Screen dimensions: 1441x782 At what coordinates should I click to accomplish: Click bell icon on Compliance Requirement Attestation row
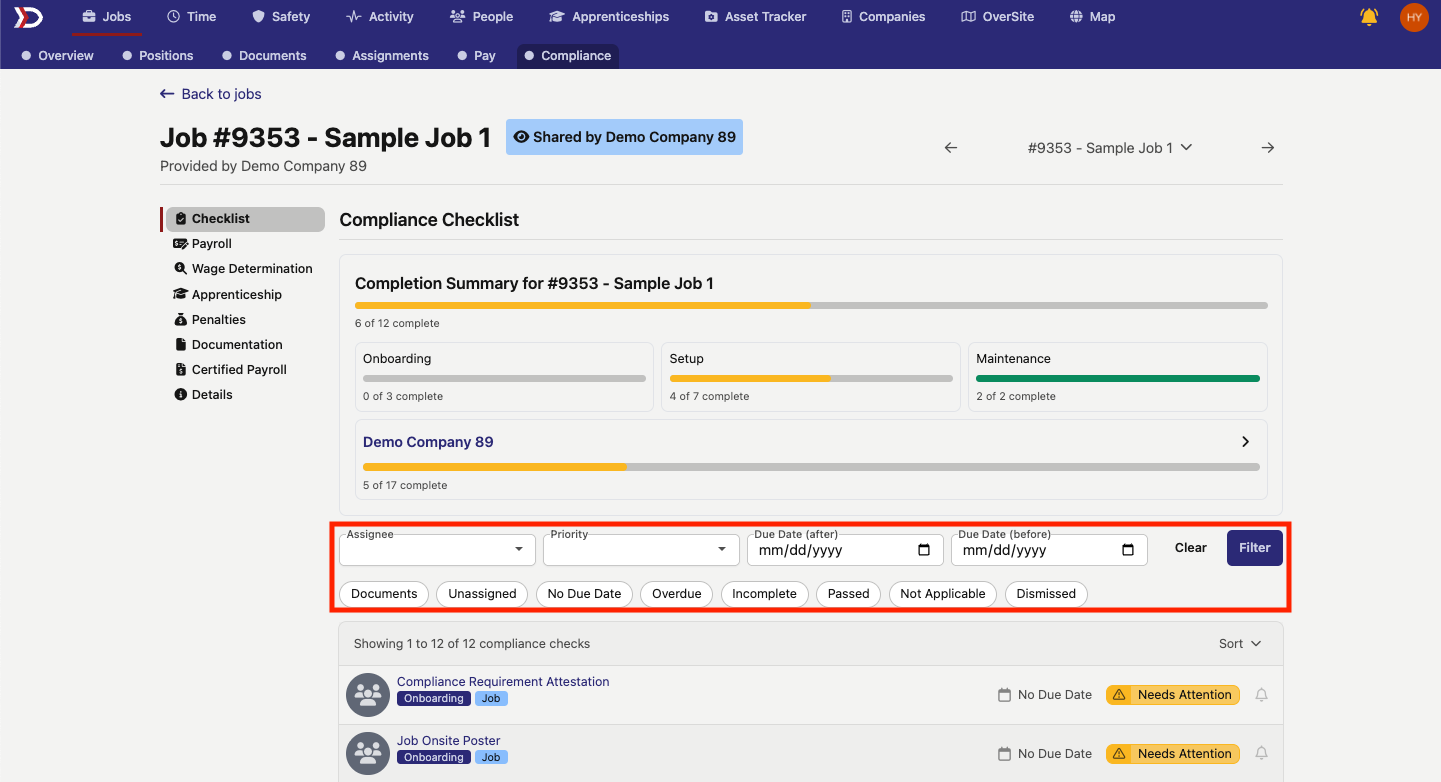tap(1261, 695)
